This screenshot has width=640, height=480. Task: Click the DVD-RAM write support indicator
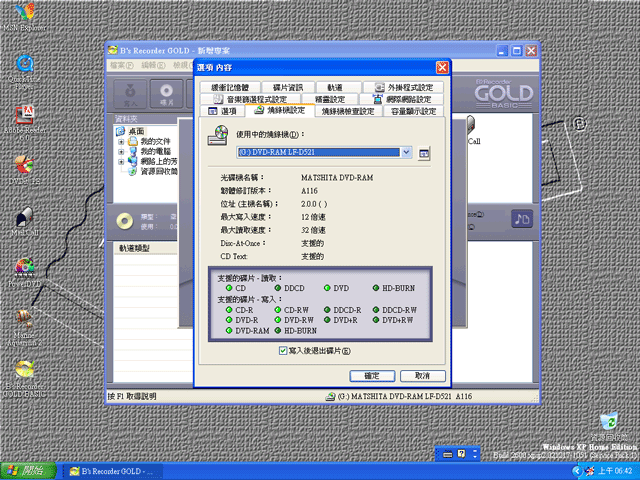pos(229,331)
